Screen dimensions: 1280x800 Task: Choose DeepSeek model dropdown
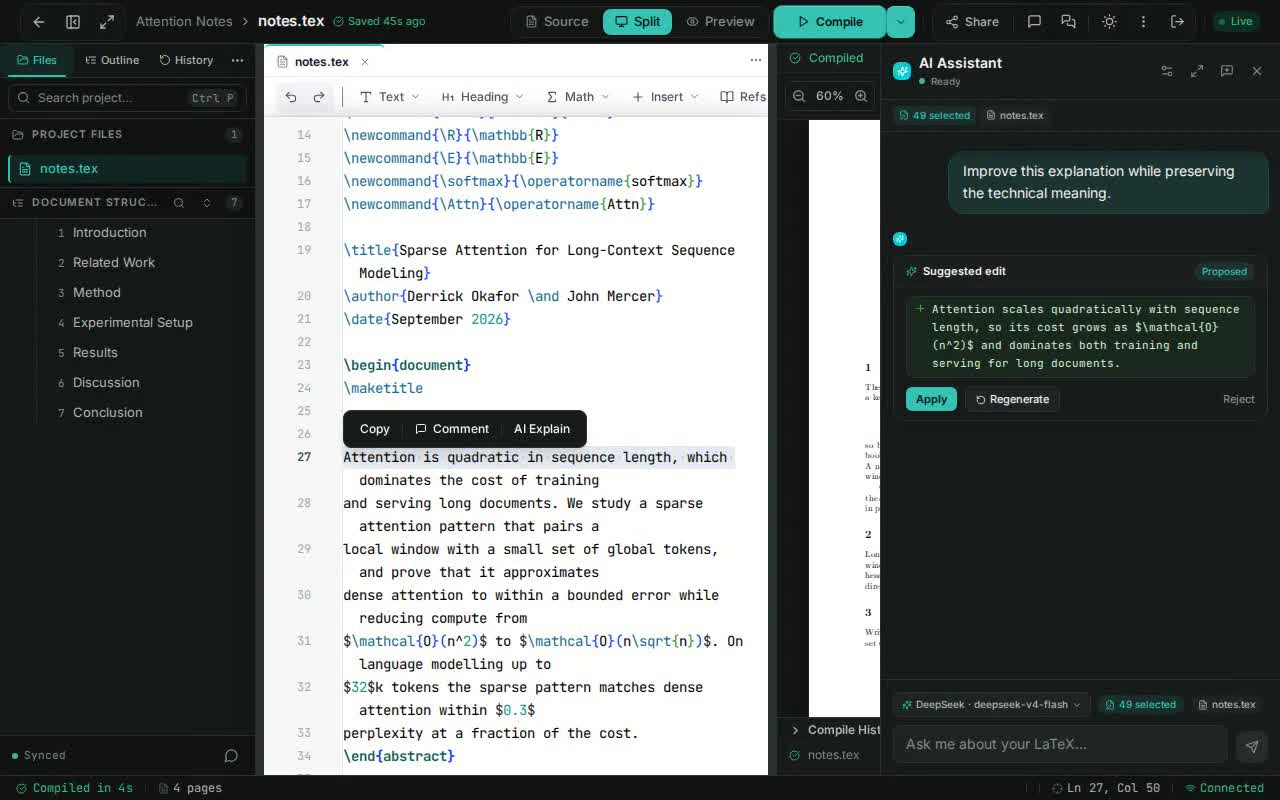click(x=991, y=704)
